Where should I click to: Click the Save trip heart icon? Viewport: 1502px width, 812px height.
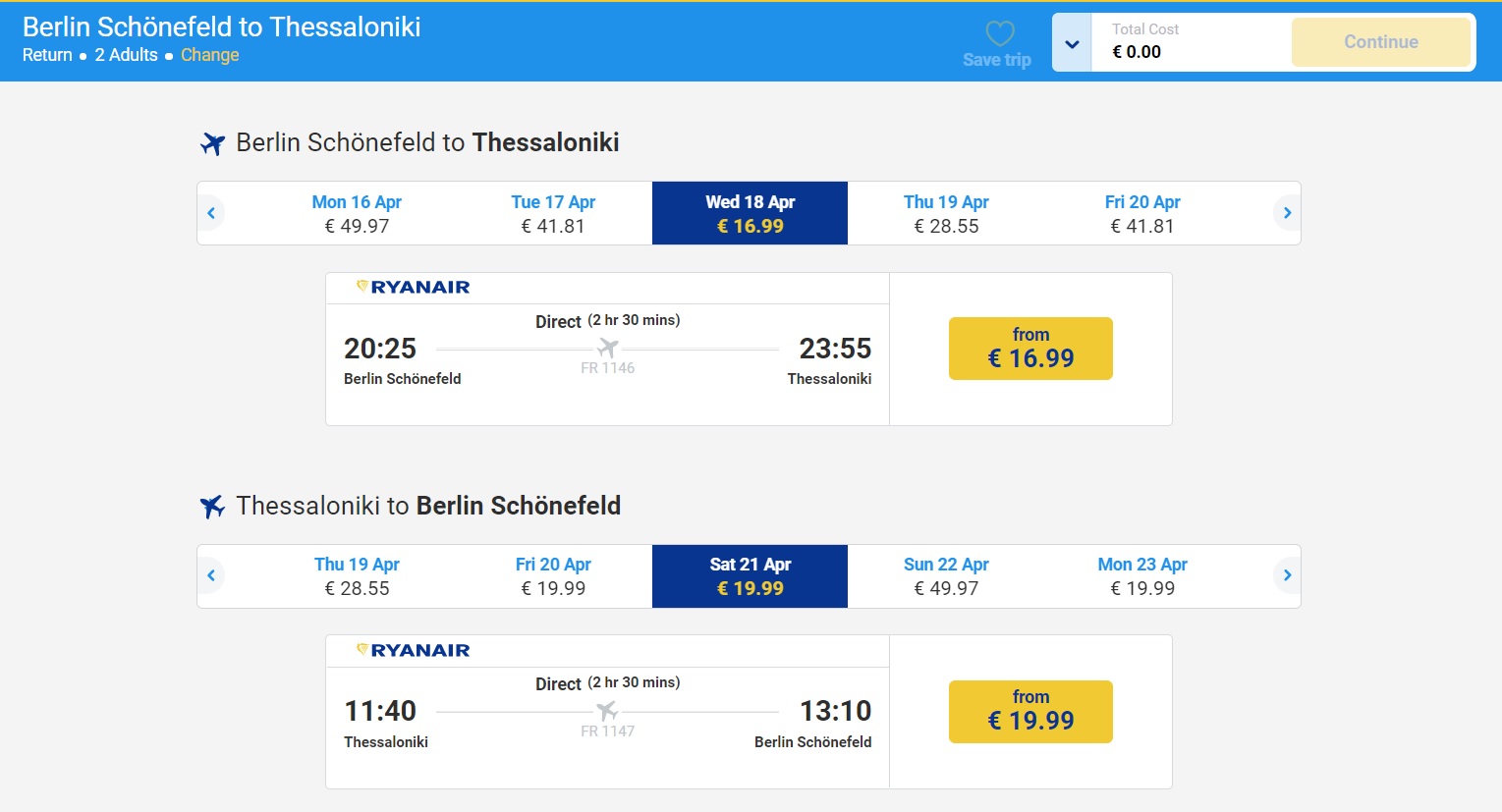click(1000, 33)
